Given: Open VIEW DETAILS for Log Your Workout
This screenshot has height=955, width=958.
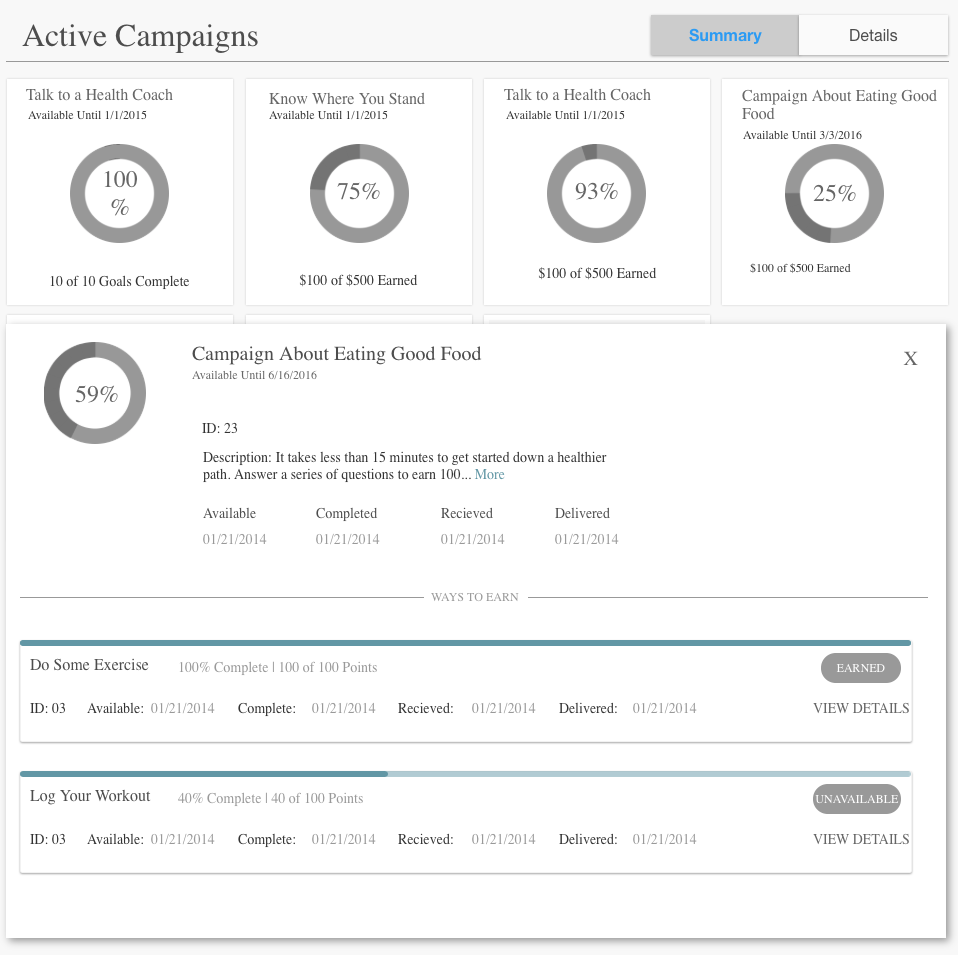Looking at the screenshot, I should [861, 839].
